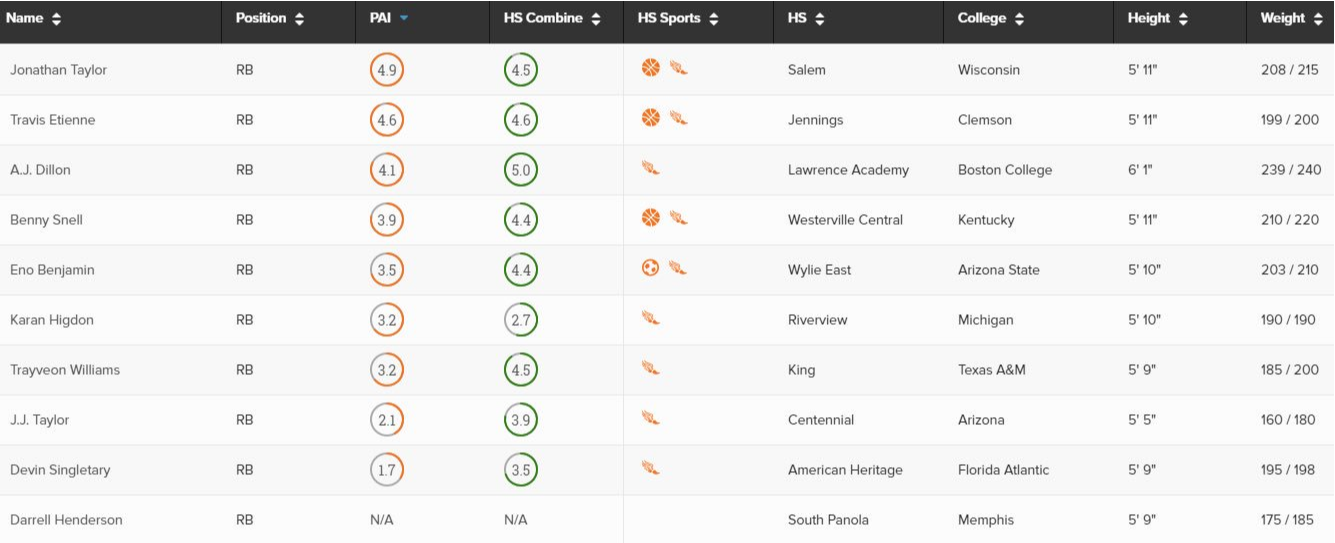Click A.J. Dillon's 5.0 HS Combine ring
The image size is (1335, 543).
[x=521, y=170]
